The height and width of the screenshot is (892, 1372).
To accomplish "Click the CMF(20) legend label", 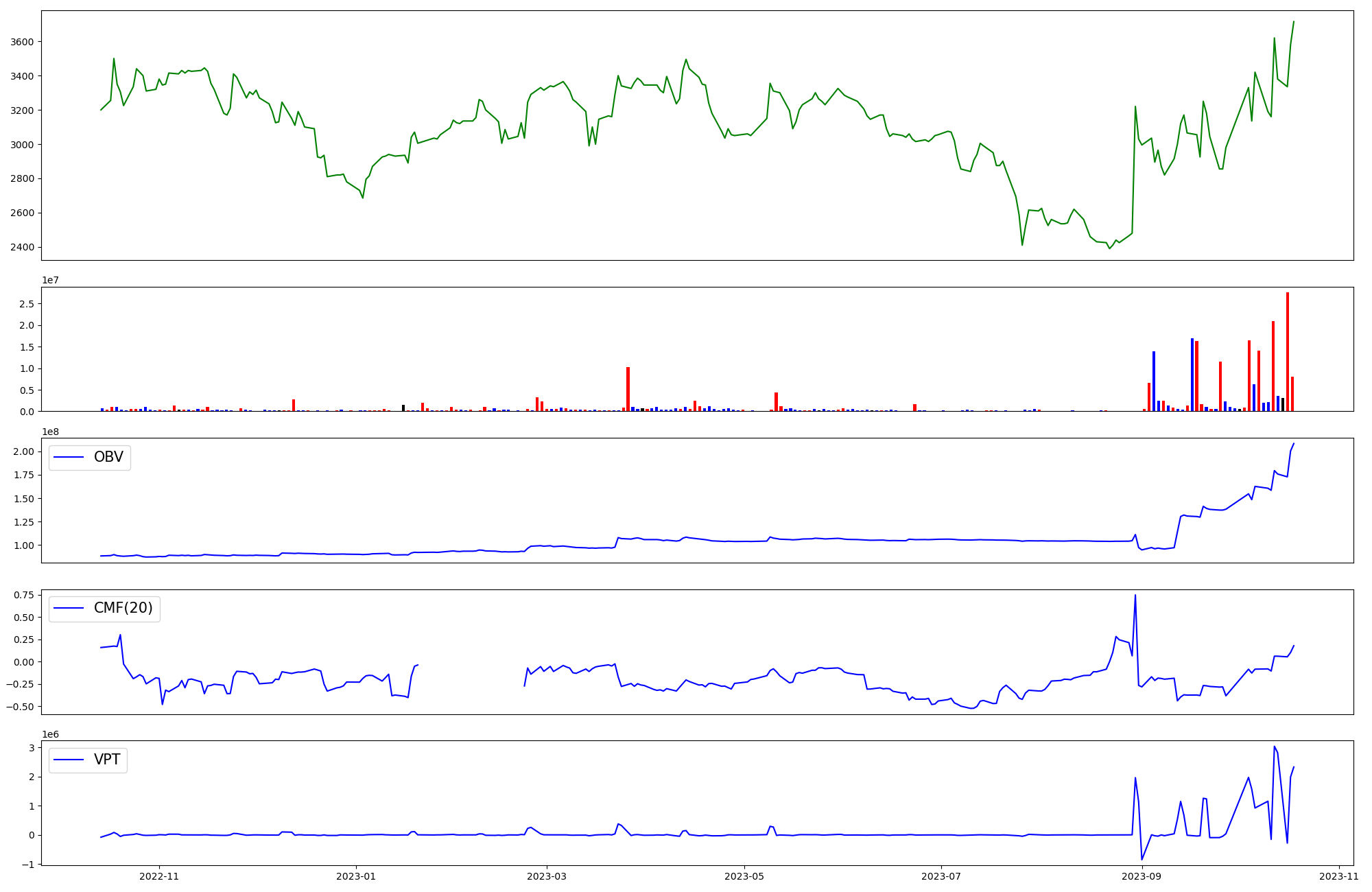I will point(123,609).
